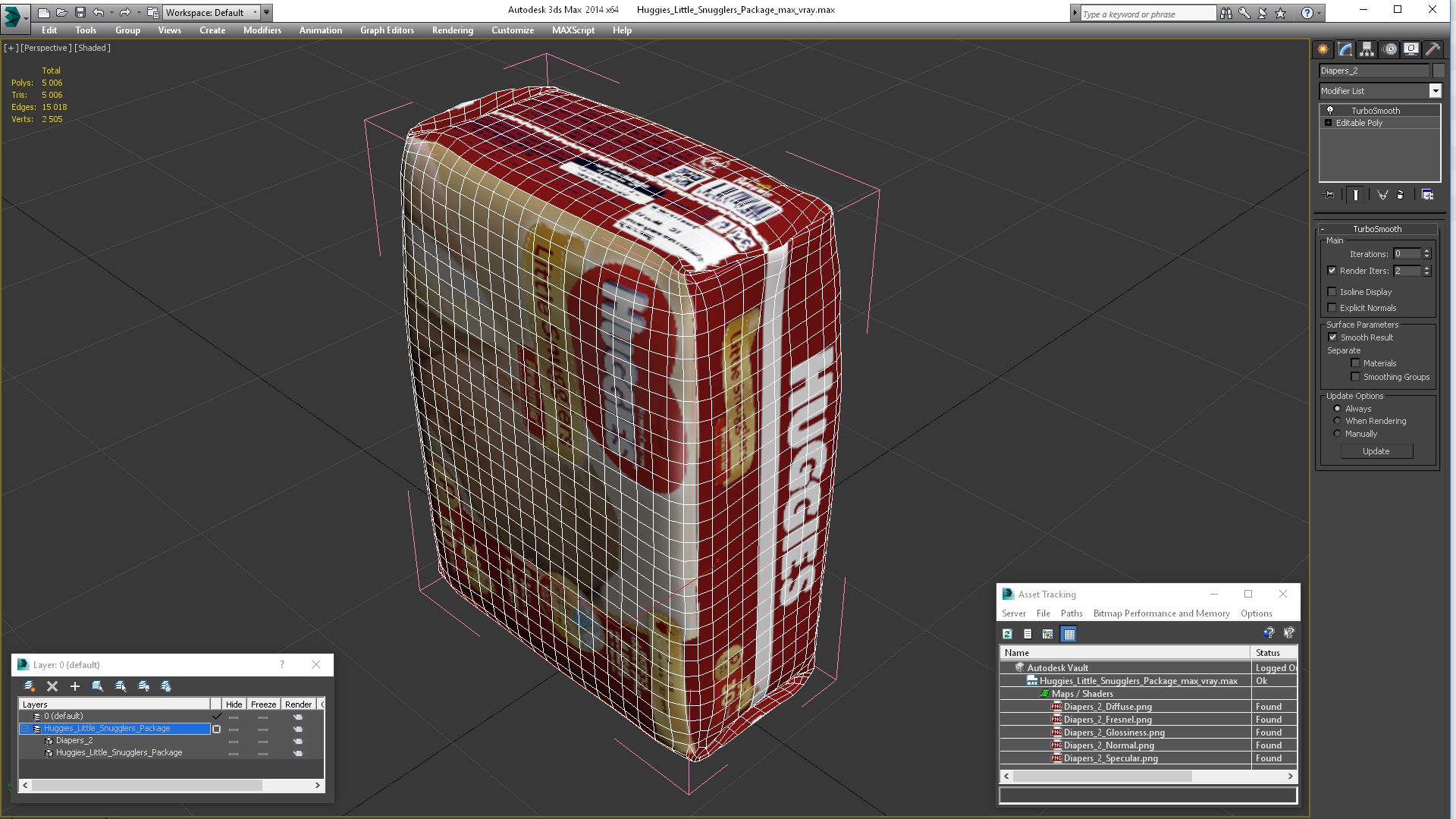Click Hide/Unhide All Layers icon
1456x819 pixels.
point(143,686)
